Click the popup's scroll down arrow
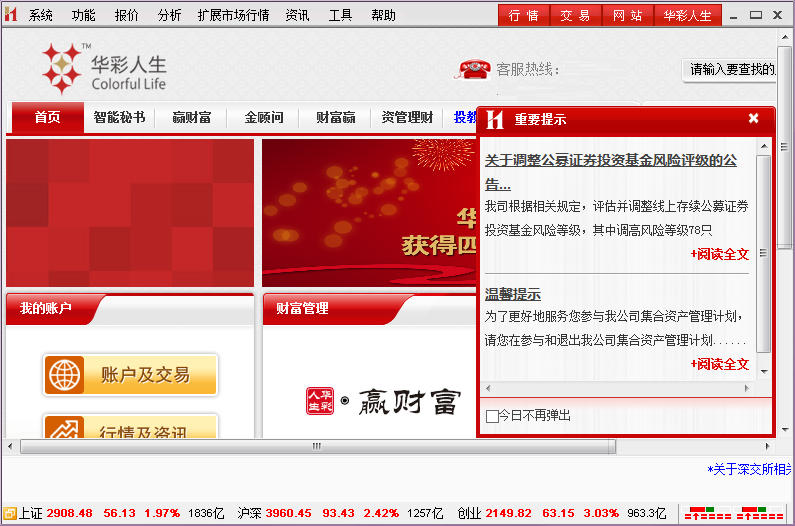 764,372
